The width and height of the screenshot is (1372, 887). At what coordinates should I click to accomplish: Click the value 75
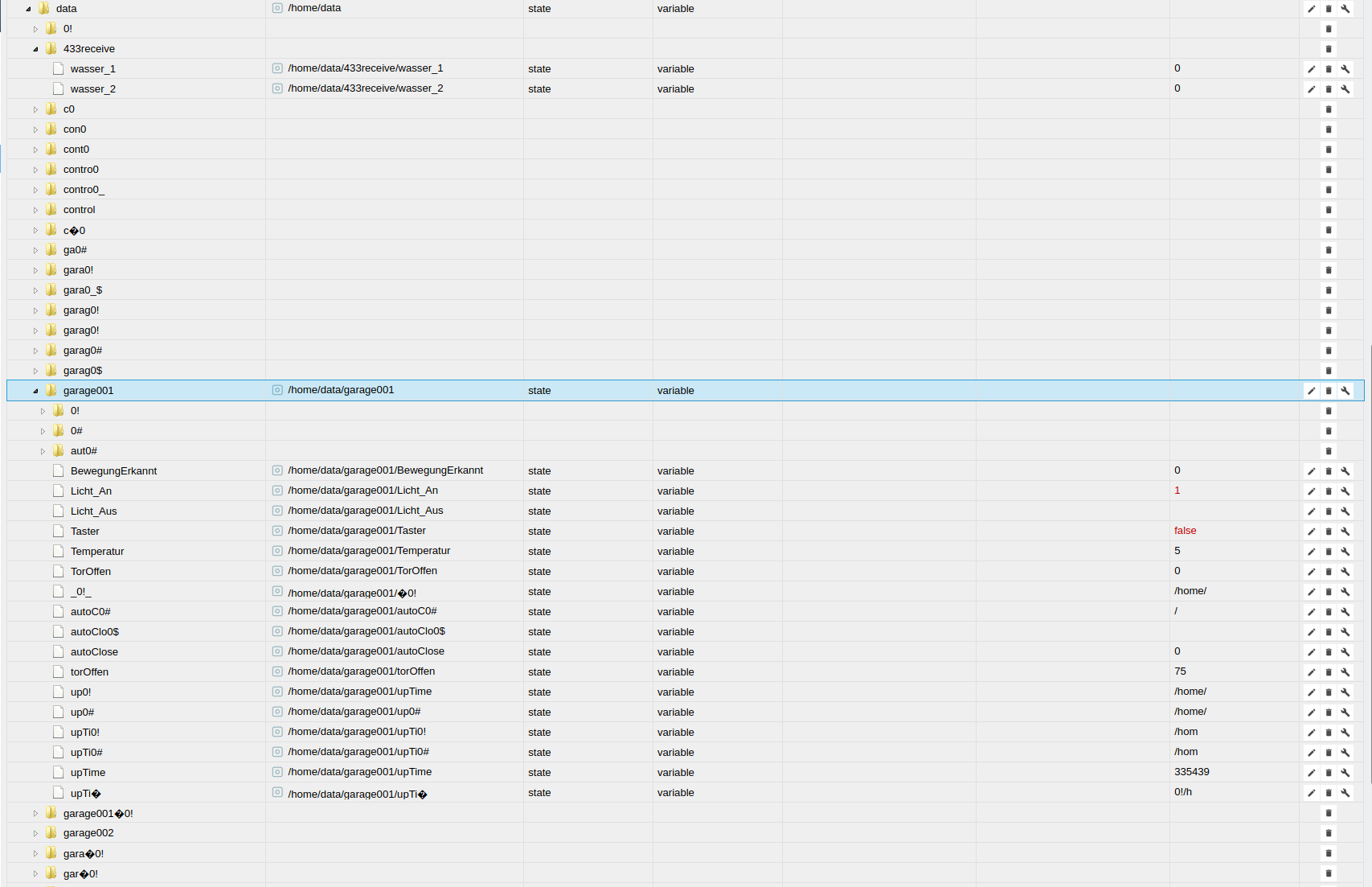click(1180, 671)
